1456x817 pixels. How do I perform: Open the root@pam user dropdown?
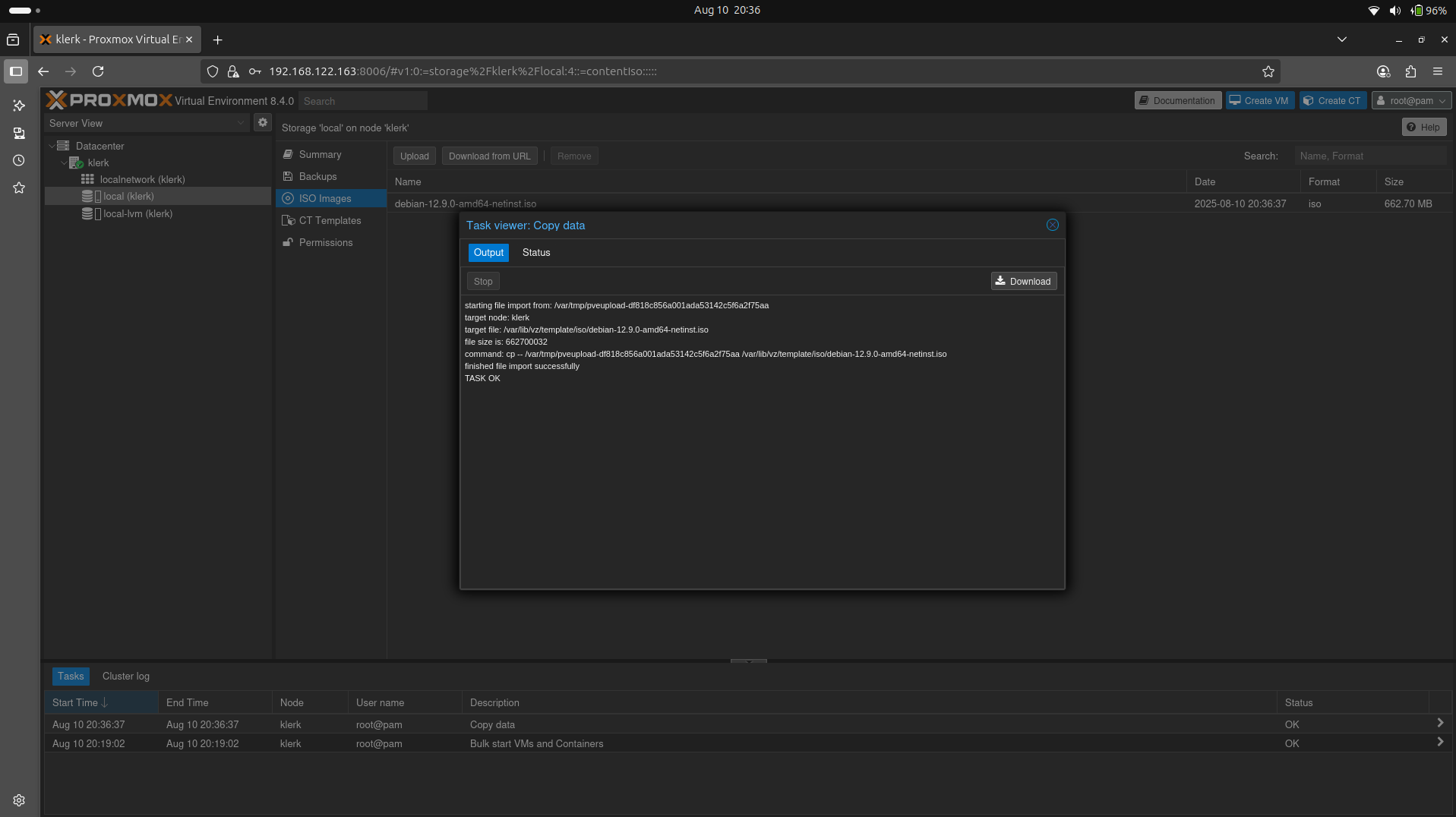(1411, 99)
